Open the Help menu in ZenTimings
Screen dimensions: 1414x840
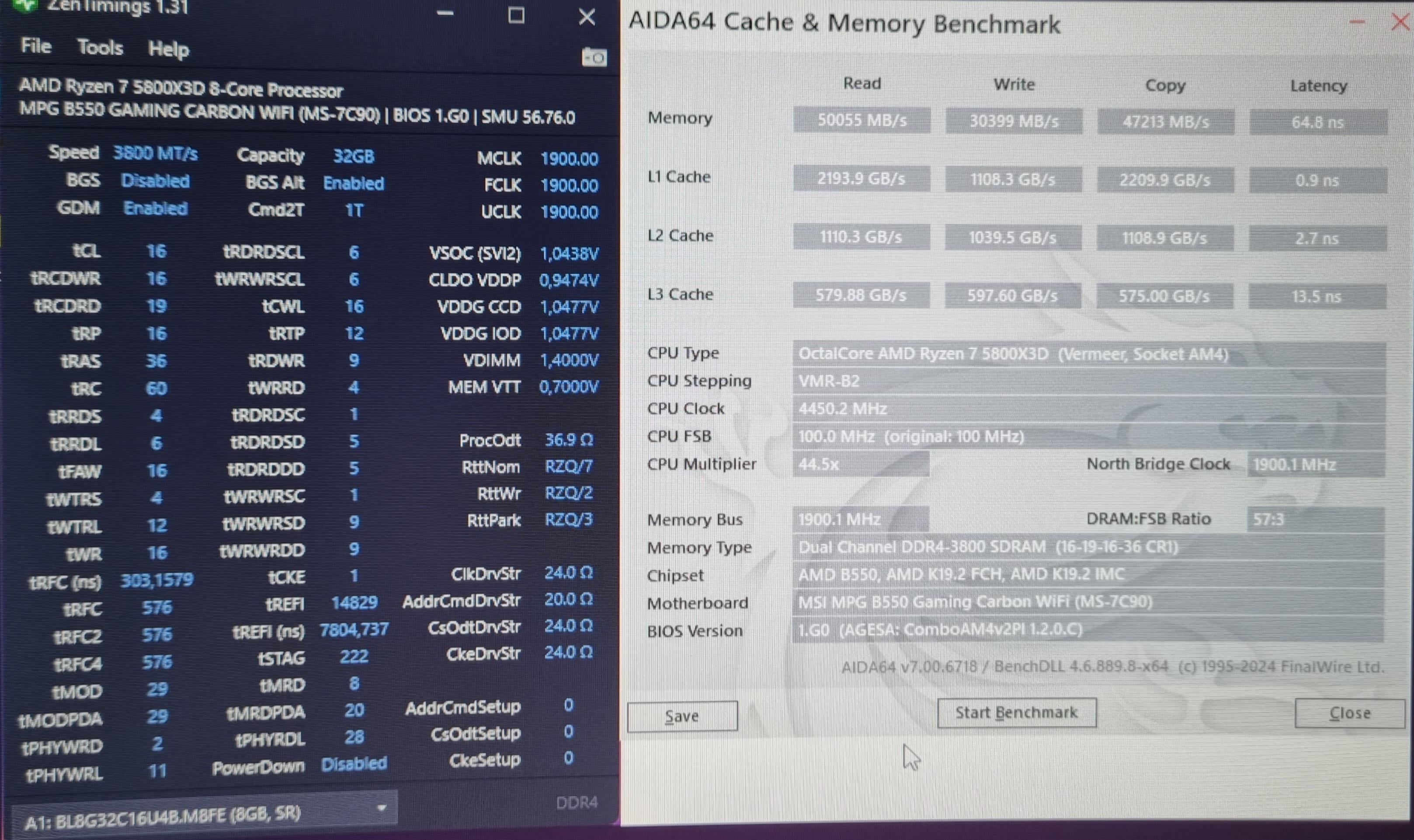pyautogui.click(x=168, y=49)
